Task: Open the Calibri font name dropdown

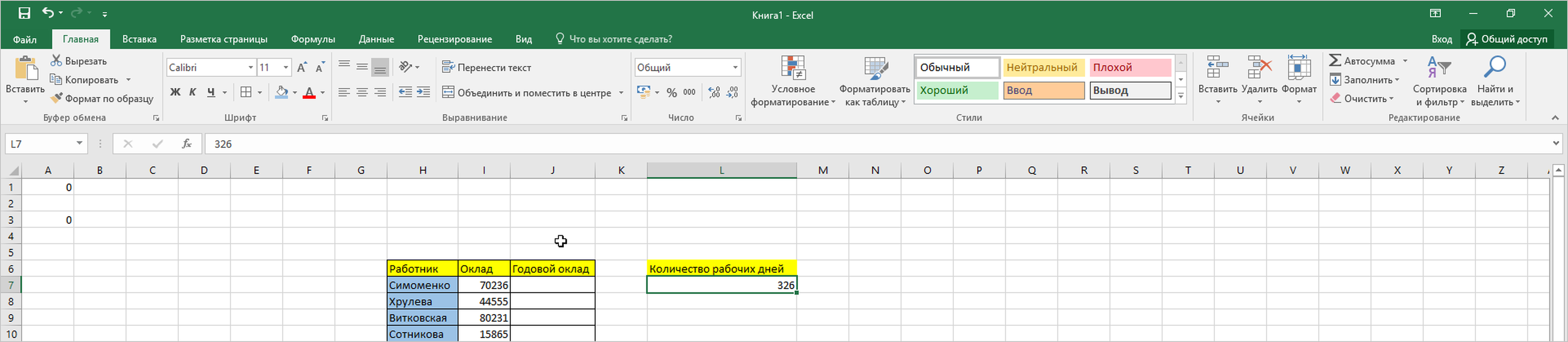Action: tap(250, 68)
